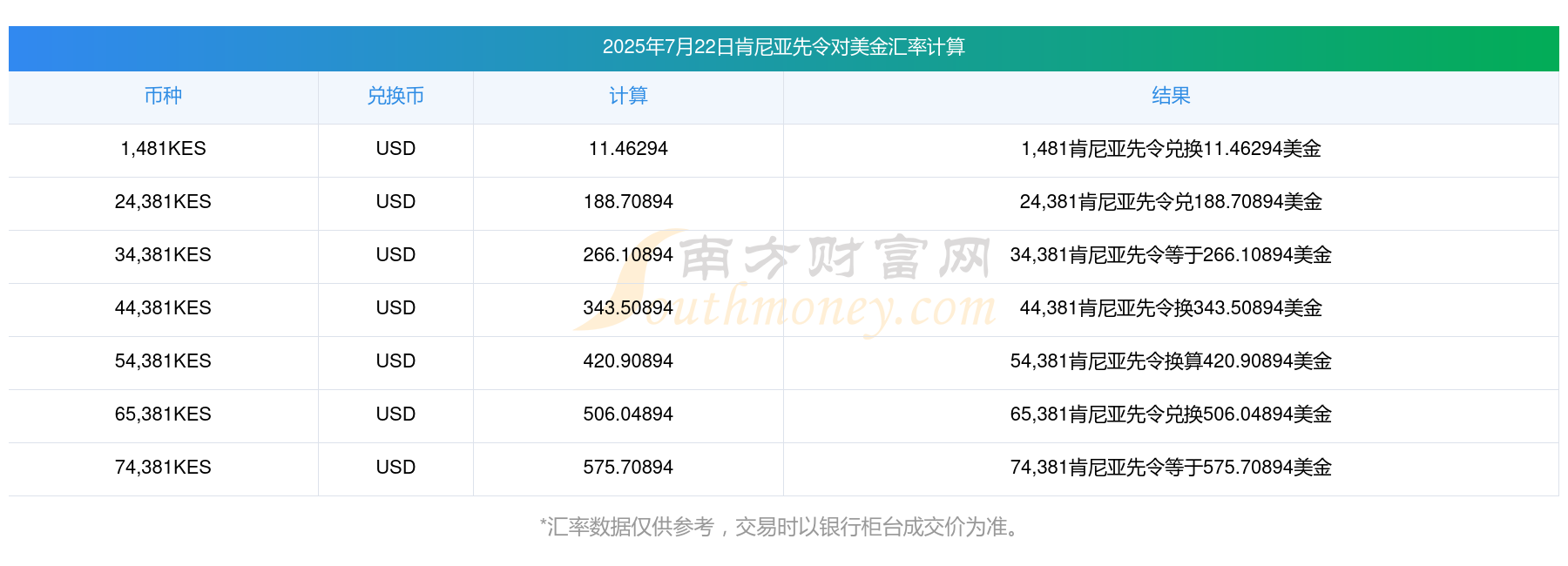Click the value 188.70894 in 计算 column
Screen dimensions: 1568x566
628,202
